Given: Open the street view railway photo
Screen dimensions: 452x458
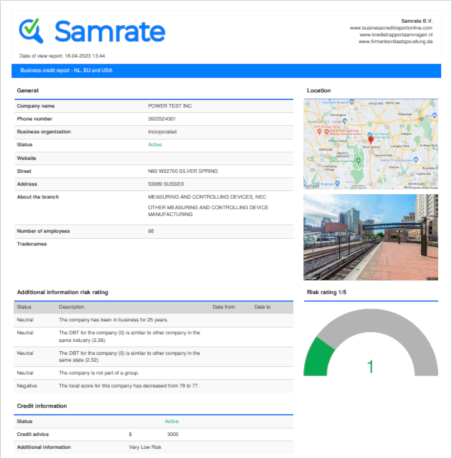Looking at the screenshot, I should (371, 237).
